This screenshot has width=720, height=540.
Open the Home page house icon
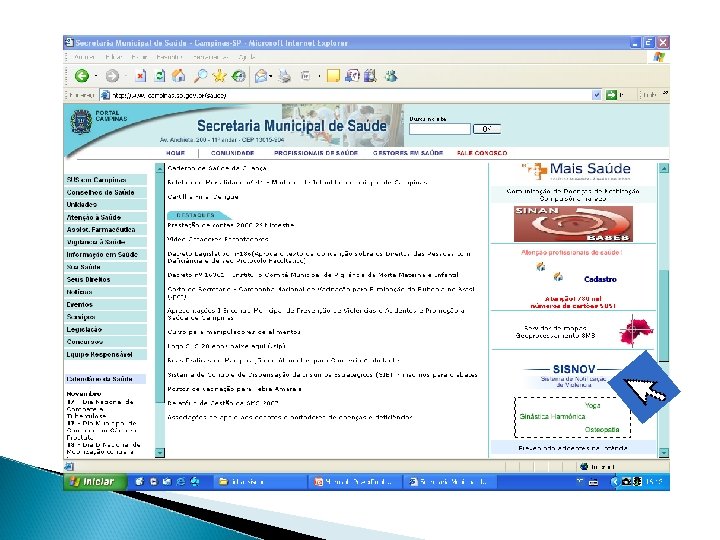178,76
